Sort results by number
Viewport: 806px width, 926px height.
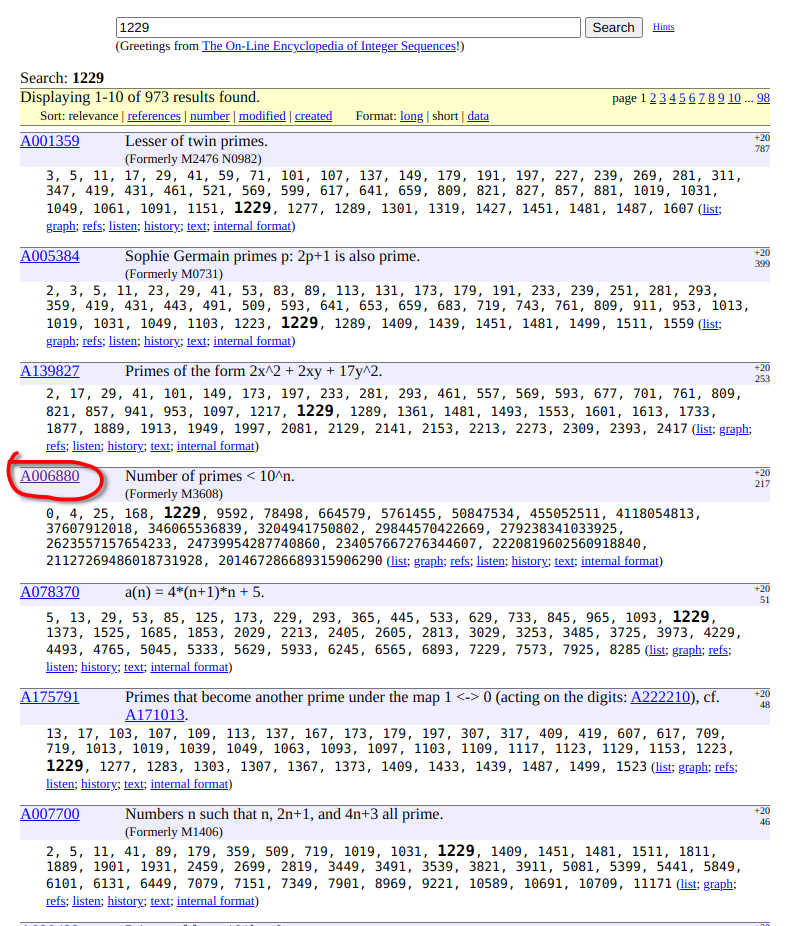210,116
